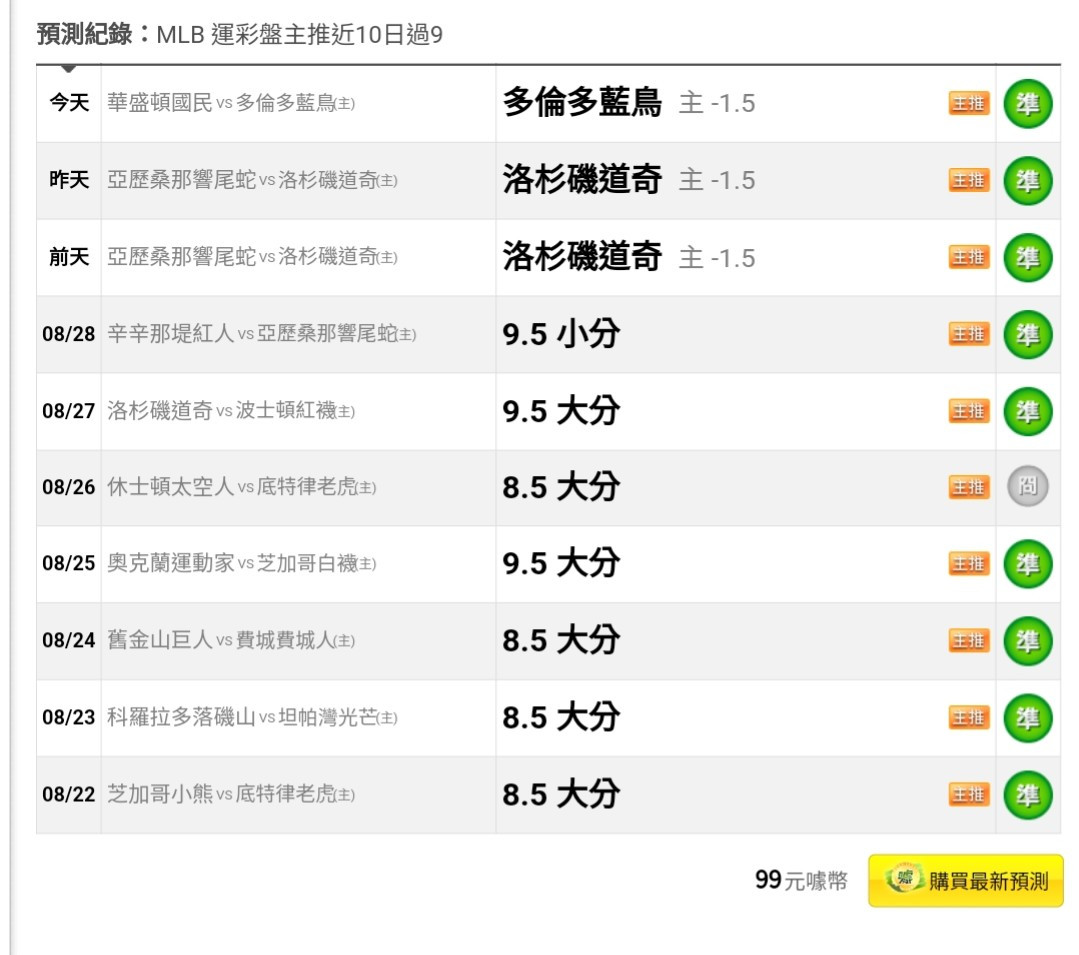1079x955 pixels.
Task: Click the 前天 date cell
Action: (69, 257)
